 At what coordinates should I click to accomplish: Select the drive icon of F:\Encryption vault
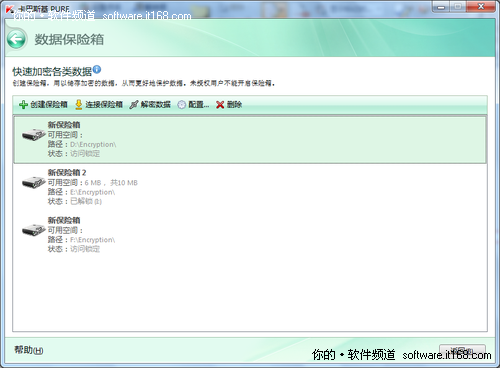pos(34,230)
